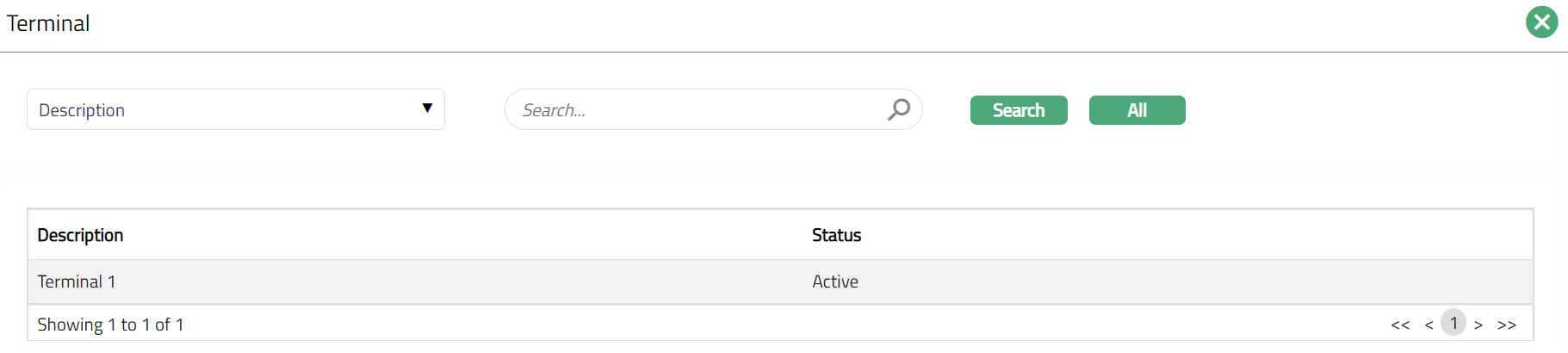
Task: Select page number 1 in pagination
Action: click(1453, 323)
